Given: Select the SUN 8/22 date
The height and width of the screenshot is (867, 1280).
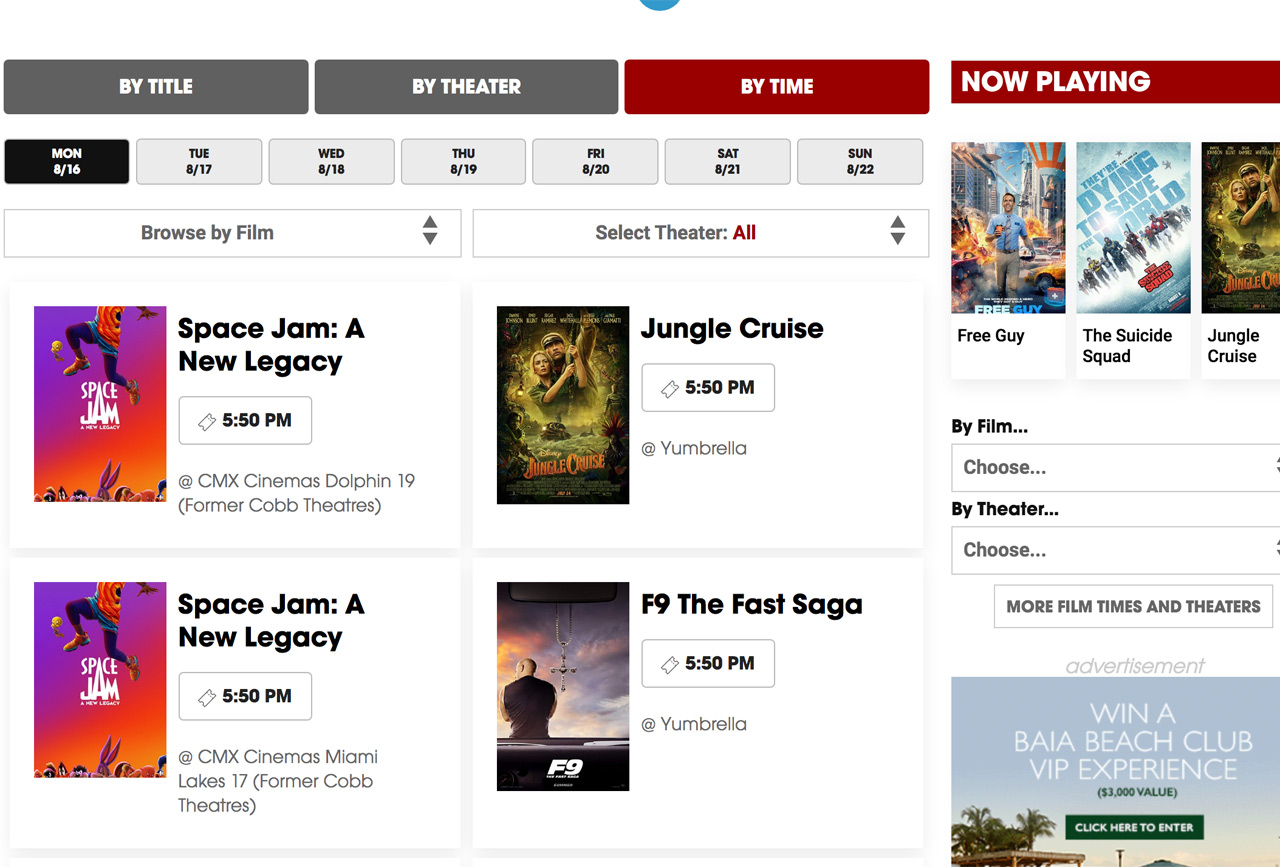Looking at the screenshot, I should coord(860,162).
